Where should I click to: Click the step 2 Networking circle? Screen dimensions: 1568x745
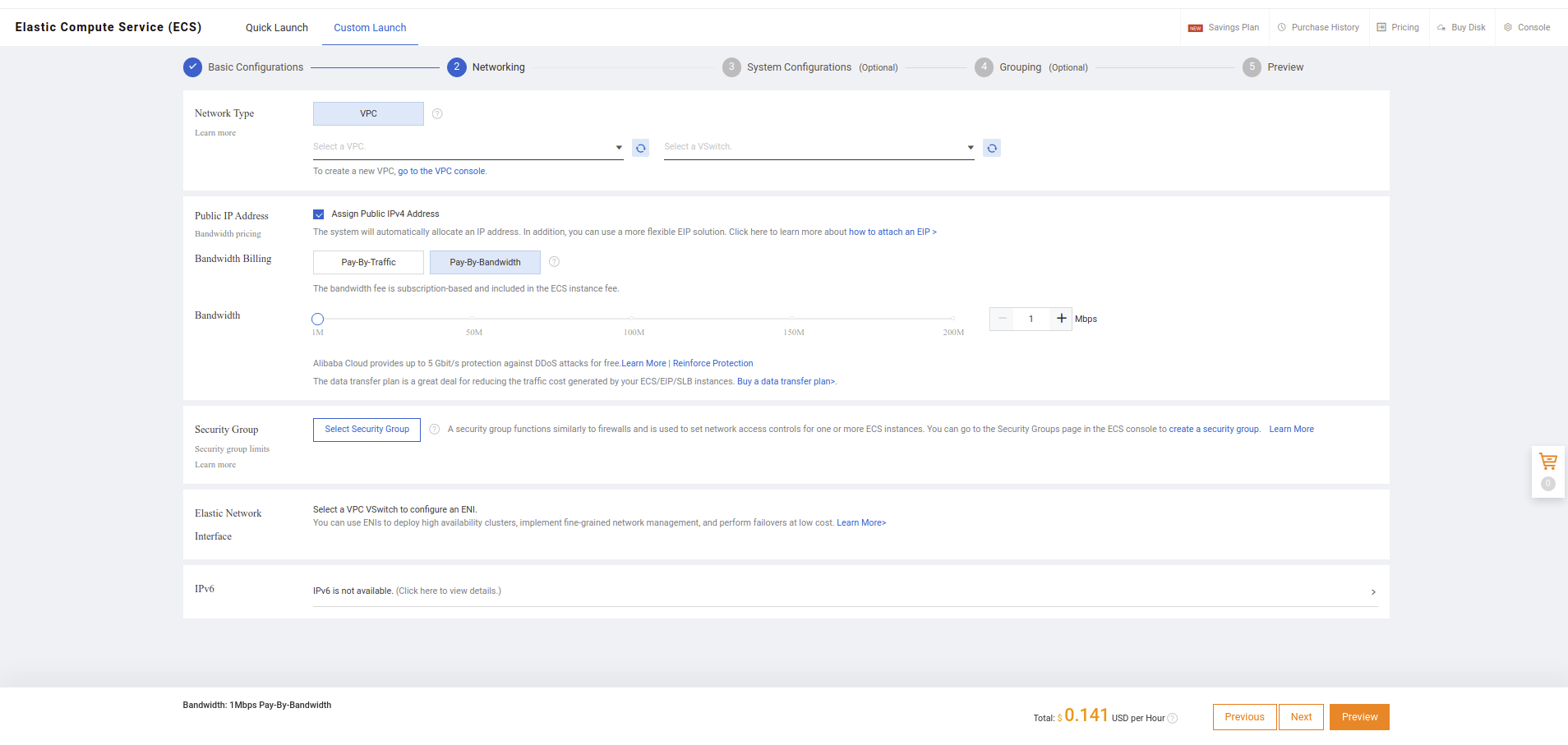tap(457, 67)
